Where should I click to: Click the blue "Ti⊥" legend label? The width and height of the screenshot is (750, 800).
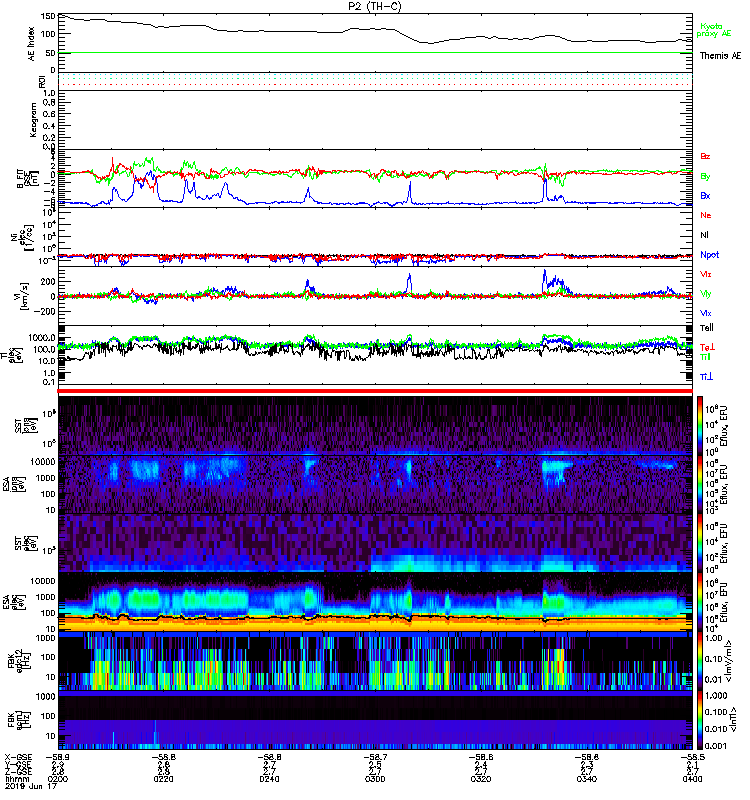tap(706, 377)
